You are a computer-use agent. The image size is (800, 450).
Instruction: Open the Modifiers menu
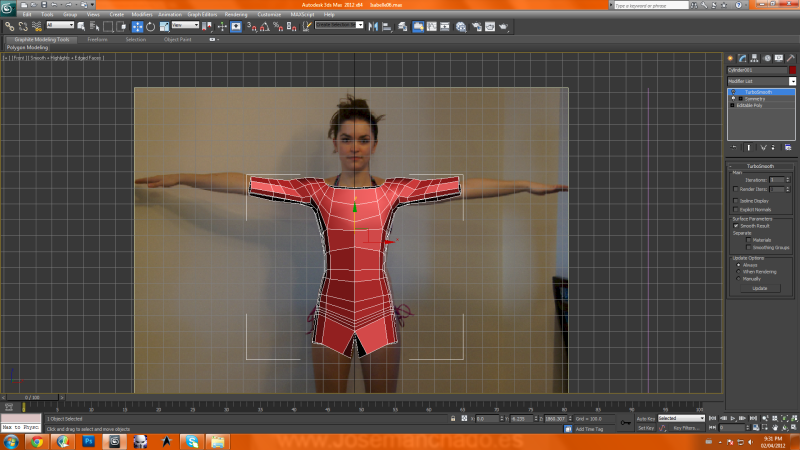142,15
